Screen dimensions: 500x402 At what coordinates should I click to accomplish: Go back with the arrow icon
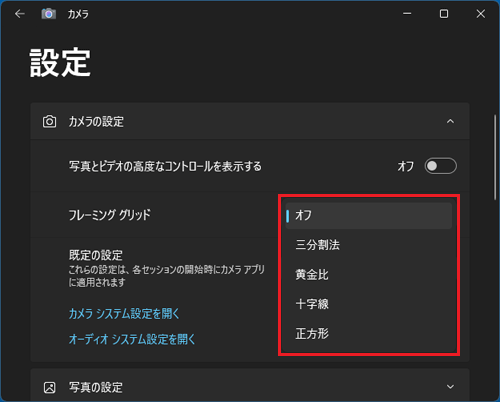coord(20,14)
